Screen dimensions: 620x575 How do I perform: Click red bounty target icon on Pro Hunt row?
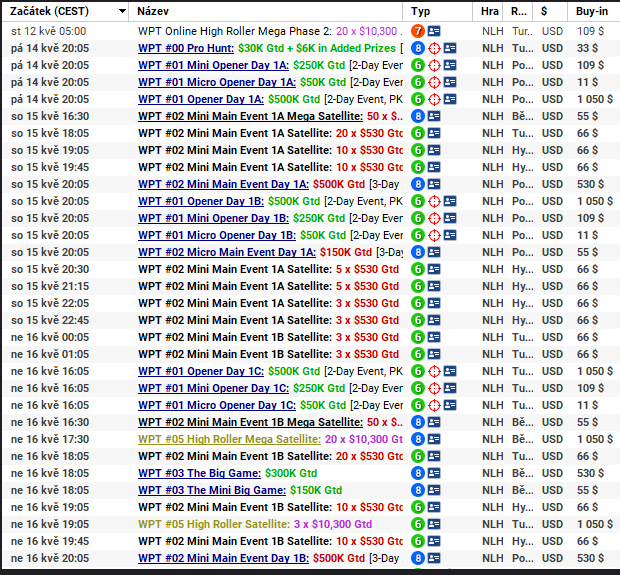click(x=434, y=48)
